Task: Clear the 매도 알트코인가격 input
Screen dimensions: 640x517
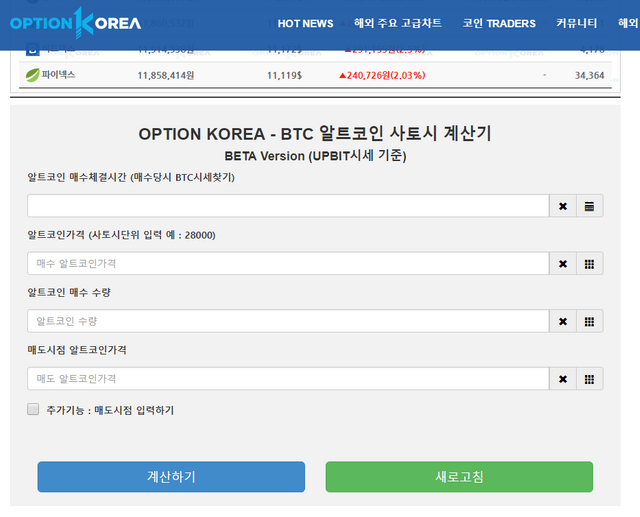Action: (563, 379)
